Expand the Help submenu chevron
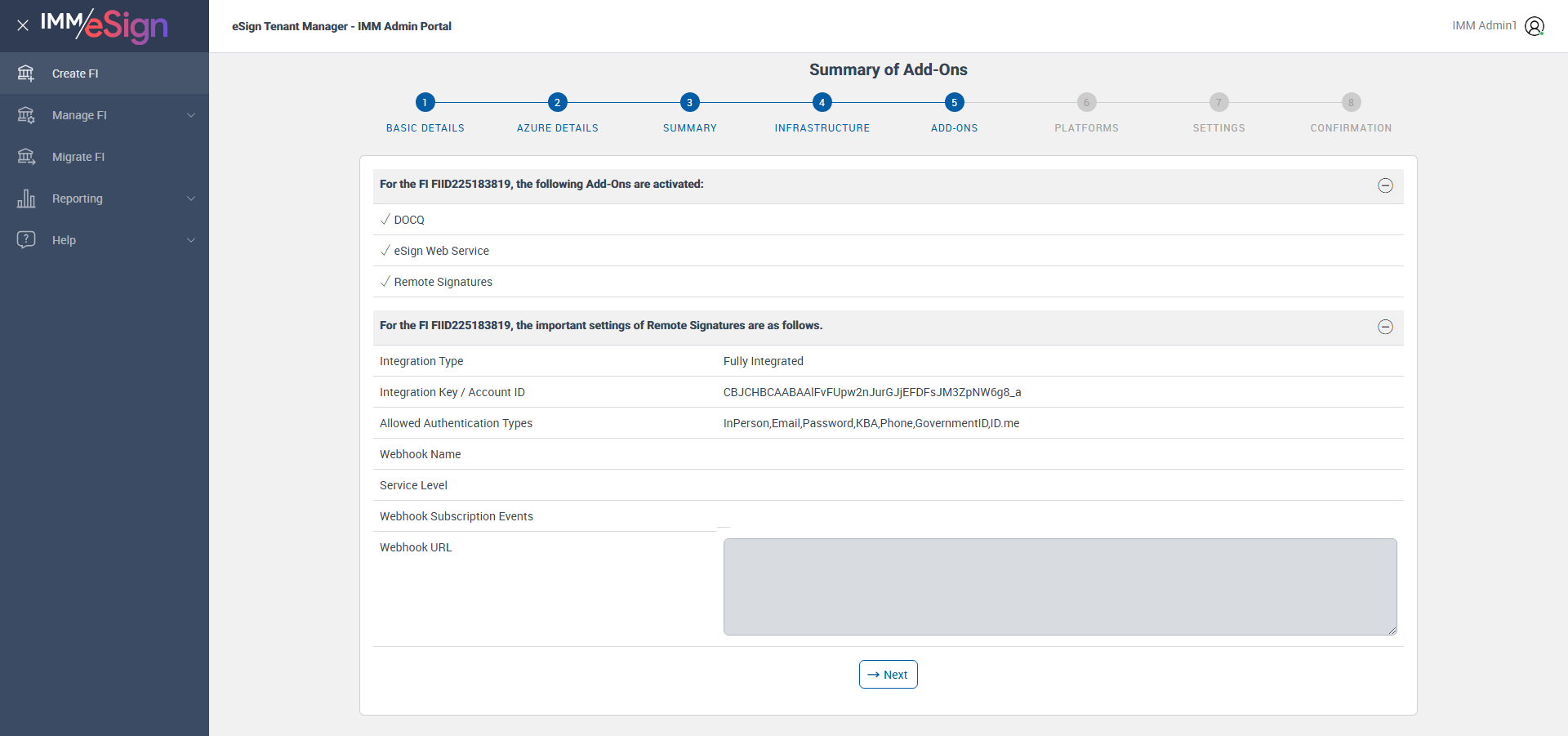The height and width of the screenshot is (736, 1568). [x=191, y=240]
